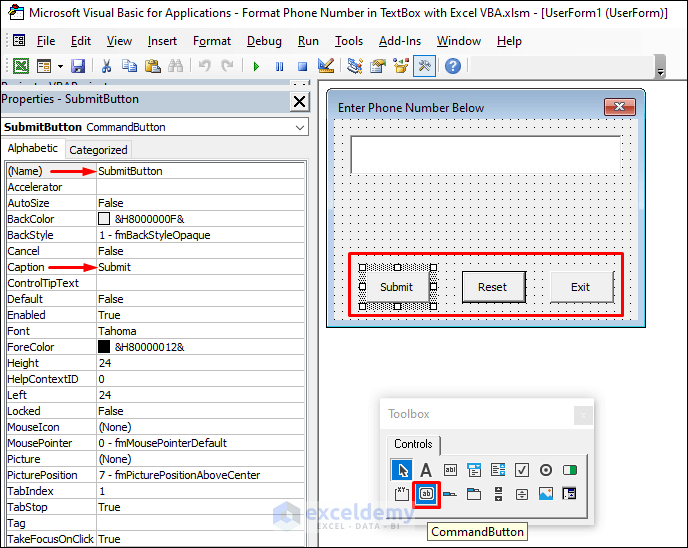Open the Insert UserForm dropdown arrow
Viewport: 688px width, 548px height.
tap(60, 67)
